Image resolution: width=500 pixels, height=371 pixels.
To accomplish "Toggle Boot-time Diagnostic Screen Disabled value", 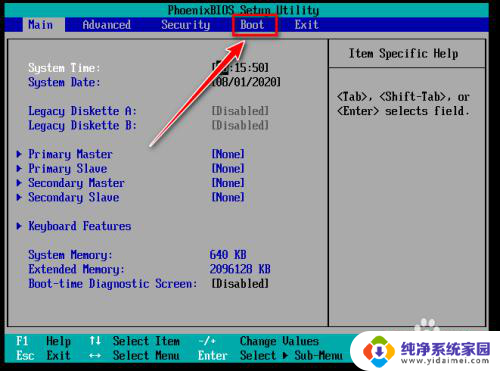I will pos(240,284).
